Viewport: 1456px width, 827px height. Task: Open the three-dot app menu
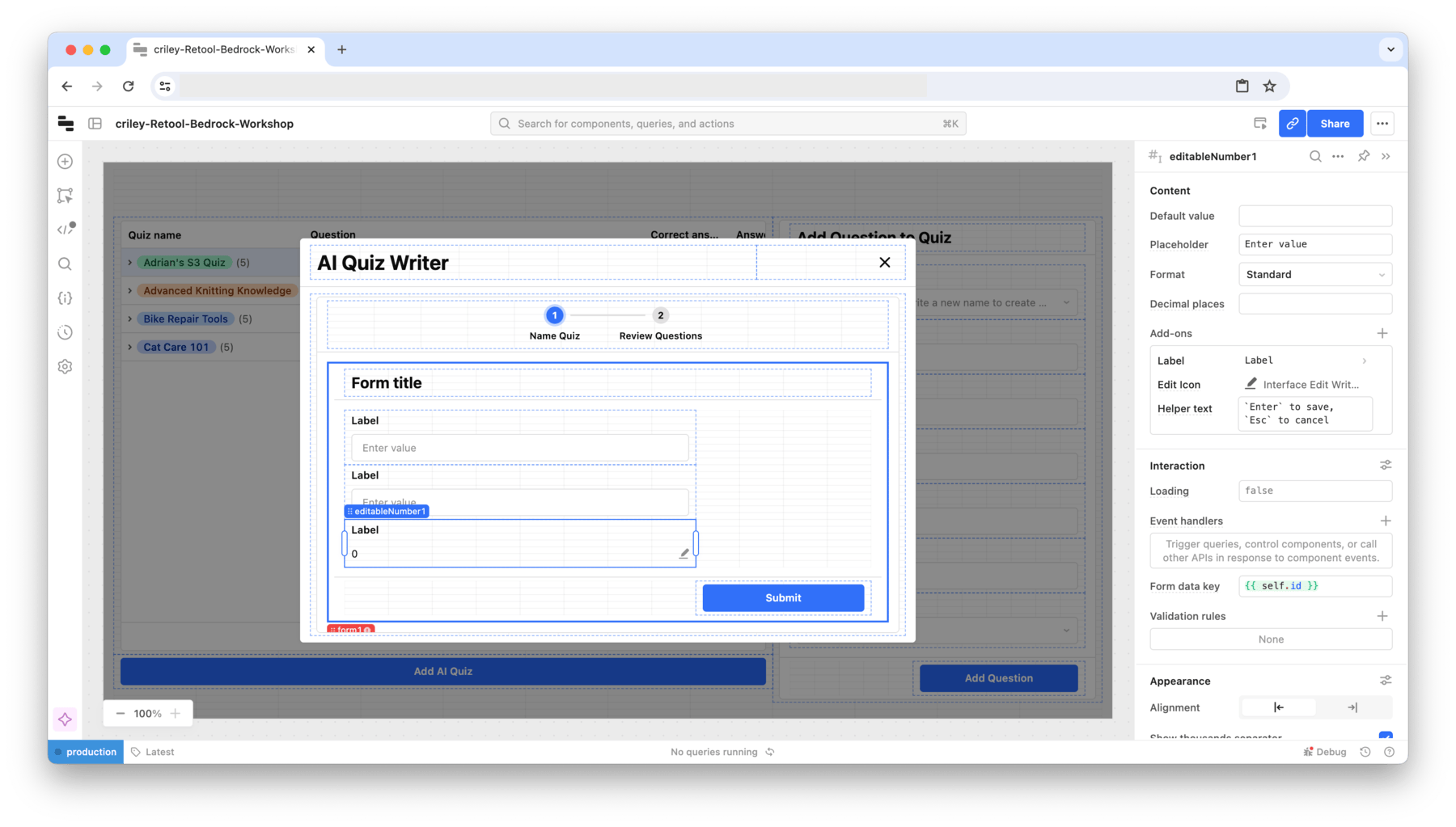[x=1382, y=124]
